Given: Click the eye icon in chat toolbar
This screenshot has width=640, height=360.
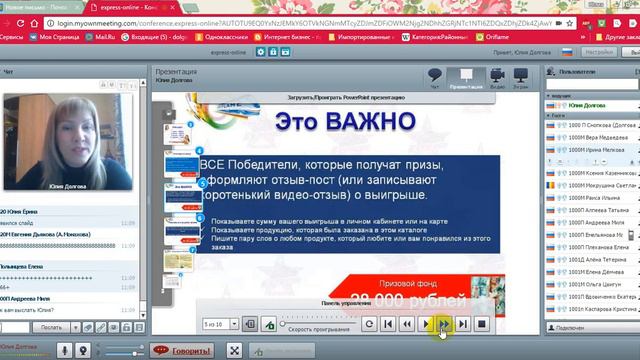Looking at the screenshot, I should pos(113,327).
